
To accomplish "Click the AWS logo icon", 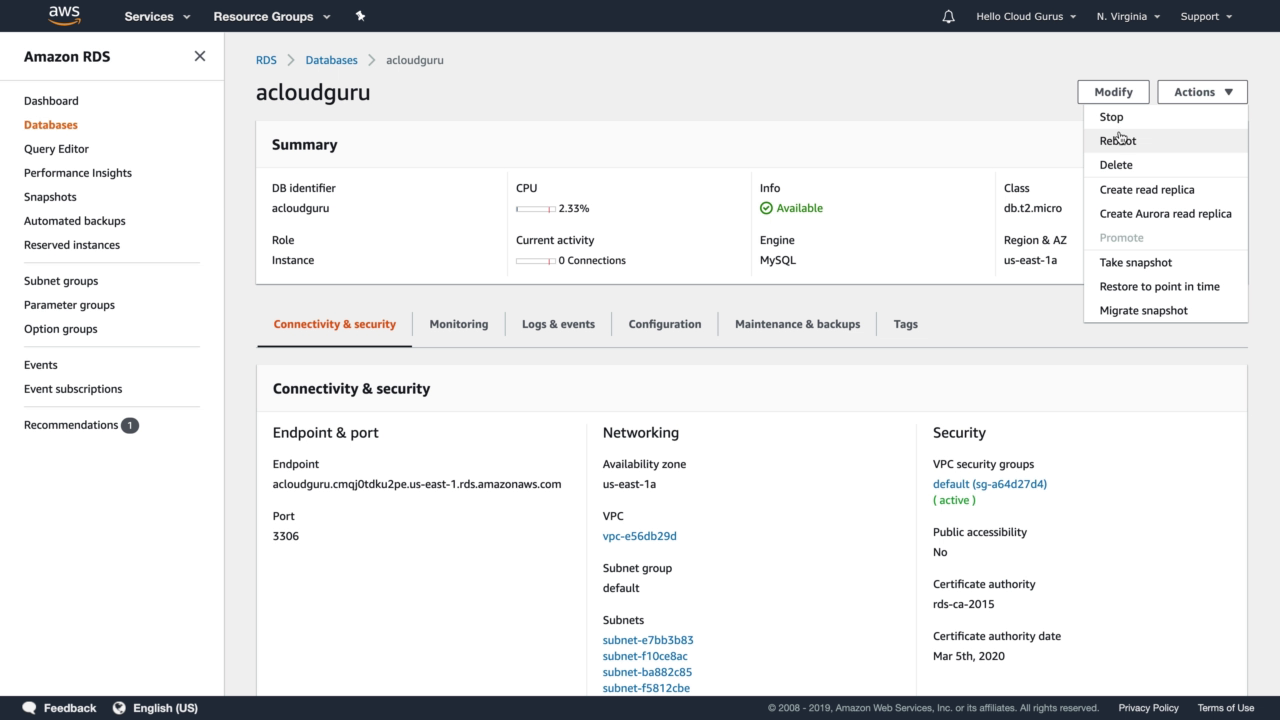I will [x=64, y=16].
